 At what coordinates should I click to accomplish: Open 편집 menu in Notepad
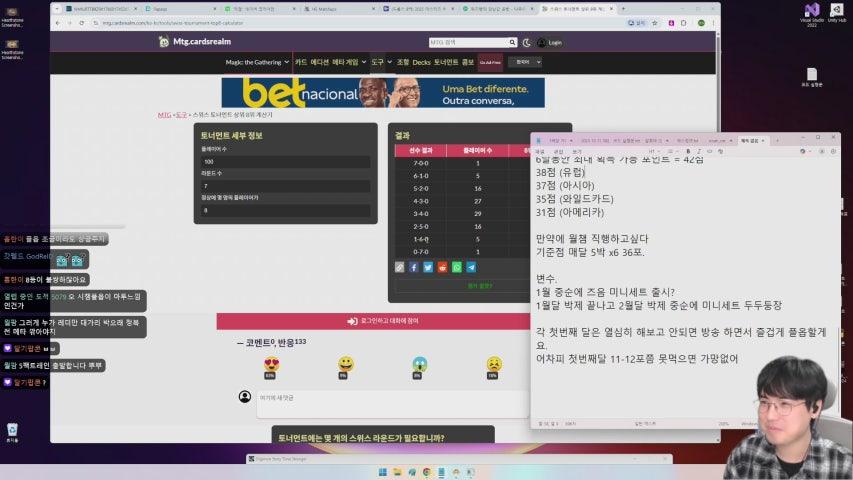558,151
